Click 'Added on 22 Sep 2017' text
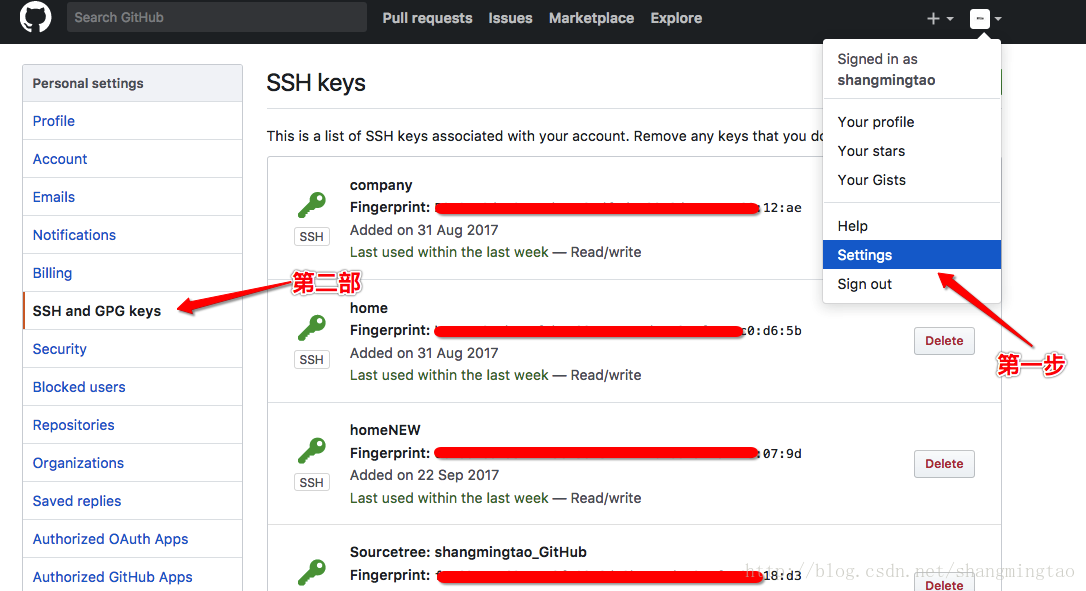 tap(424, 475)
